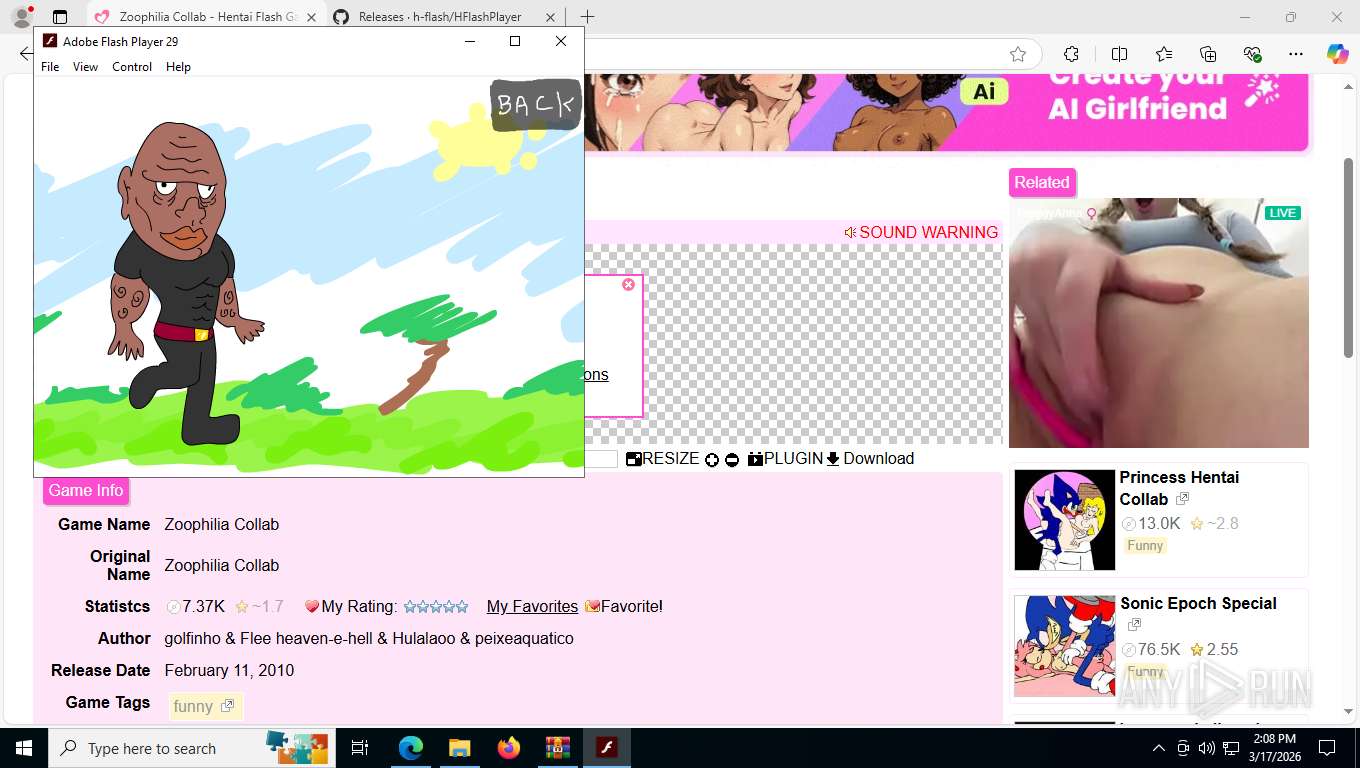Open the tab actions menu icon

(60, 17)
